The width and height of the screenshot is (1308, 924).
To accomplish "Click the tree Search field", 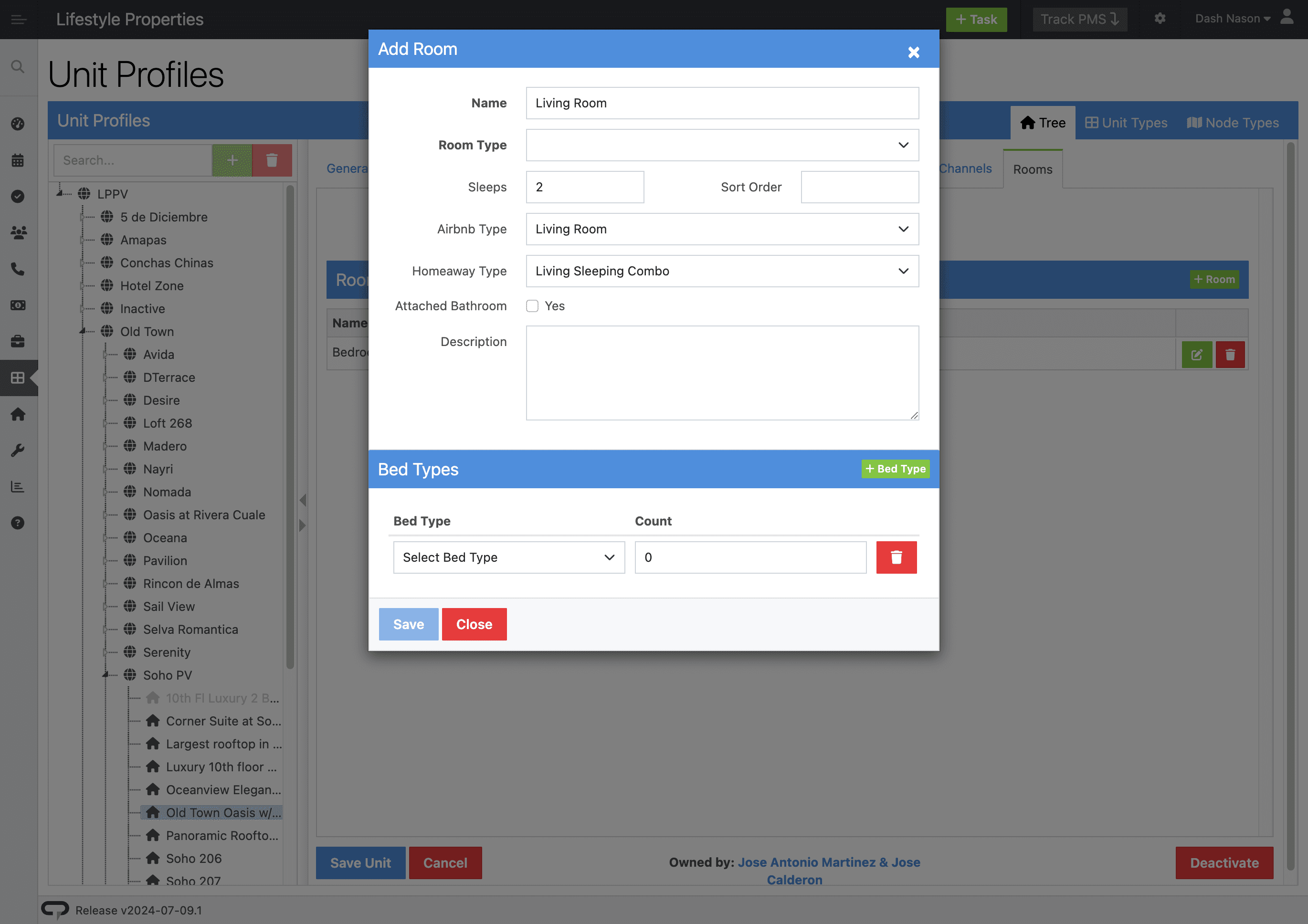I will point(133,160).
